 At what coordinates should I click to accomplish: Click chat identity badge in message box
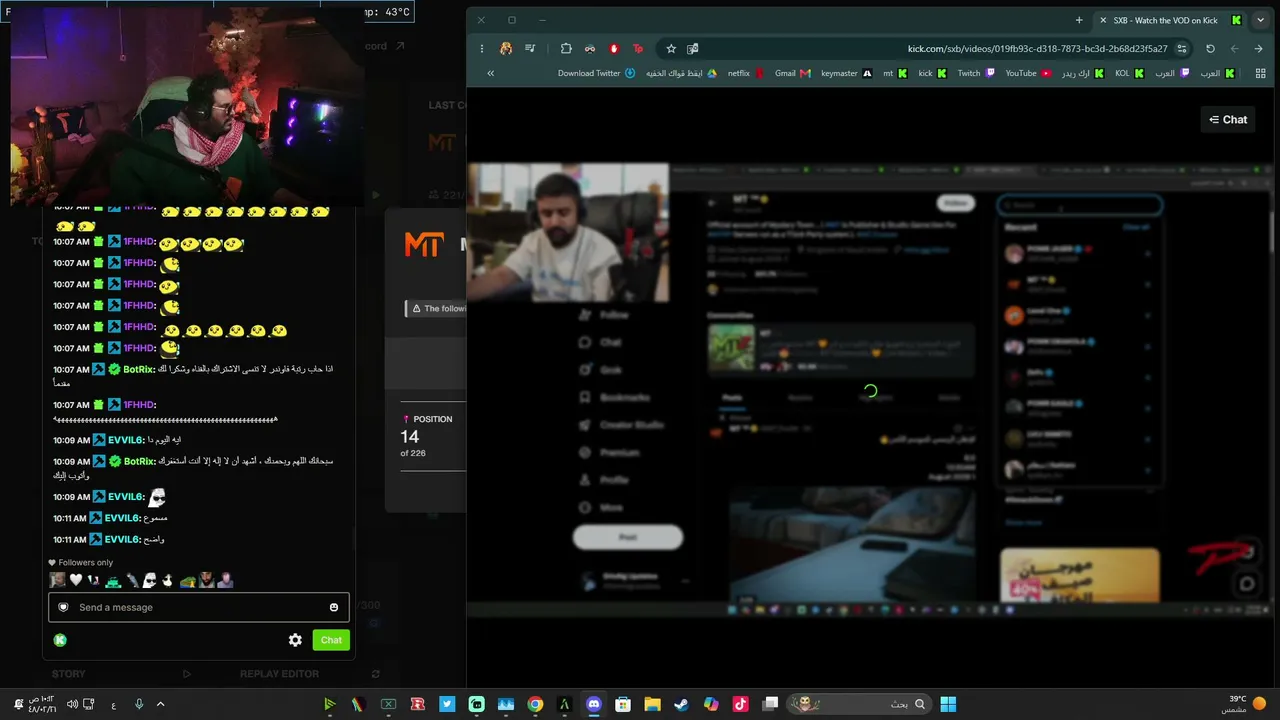coord(64,607)
